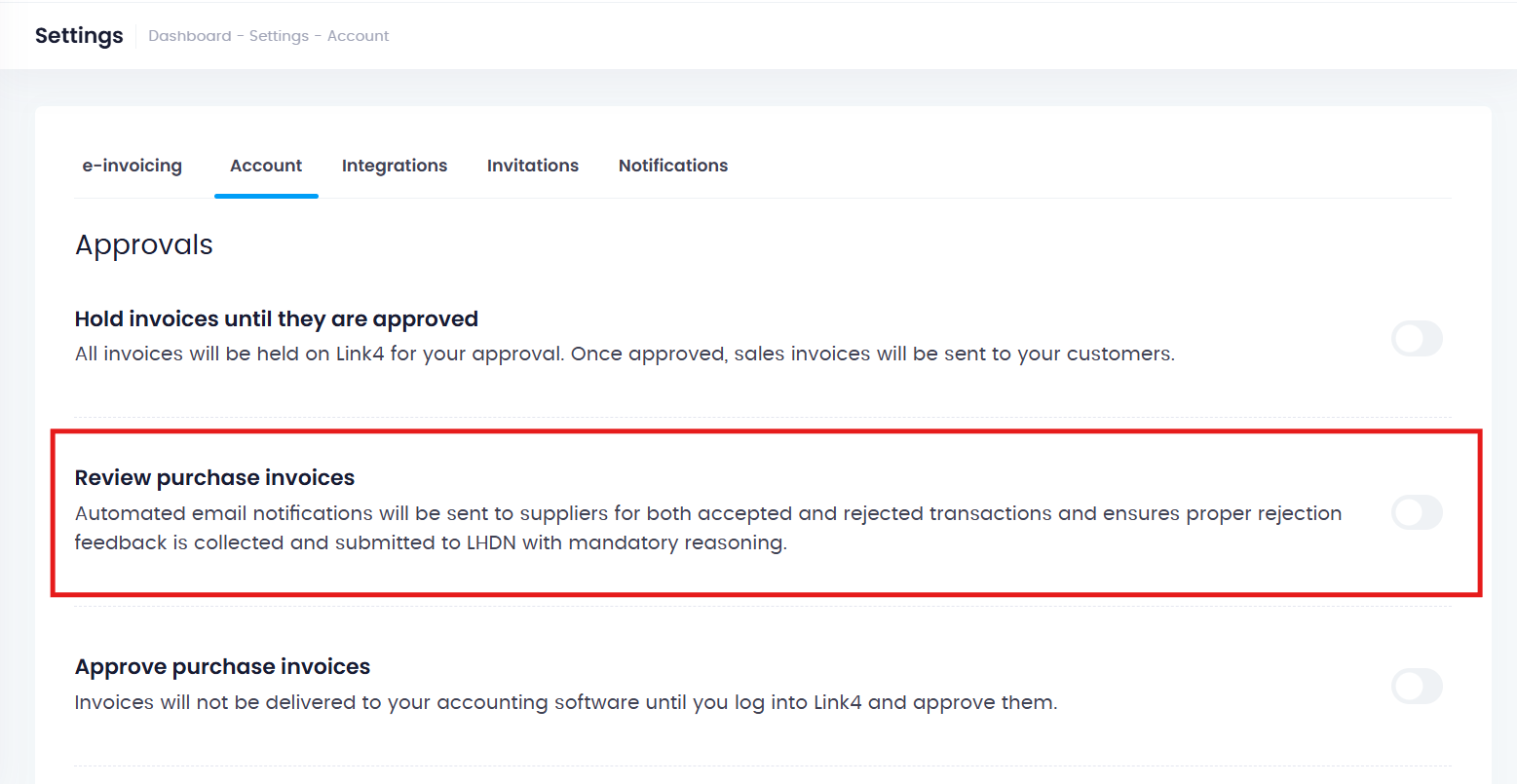Image resolution: width=1517 pixels, height=784 pixels.
Task: Click the 'Hold invoices until they are approved' heading
Action: [277, 319]
